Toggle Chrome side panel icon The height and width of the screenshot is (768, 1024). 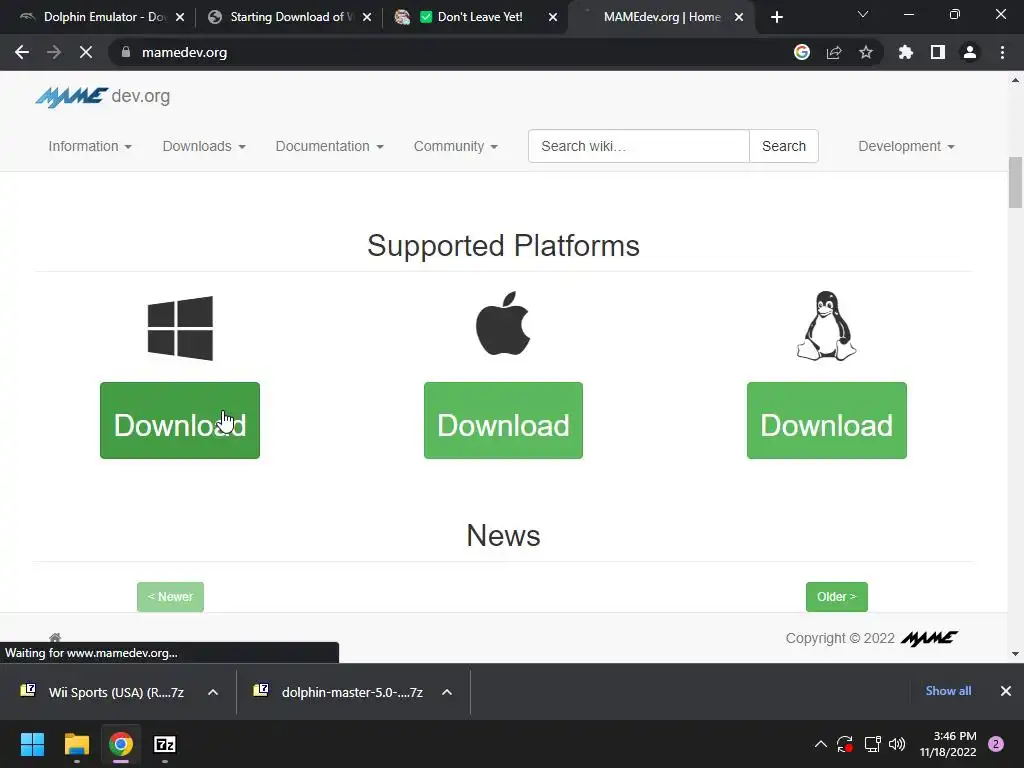point(938,52)
